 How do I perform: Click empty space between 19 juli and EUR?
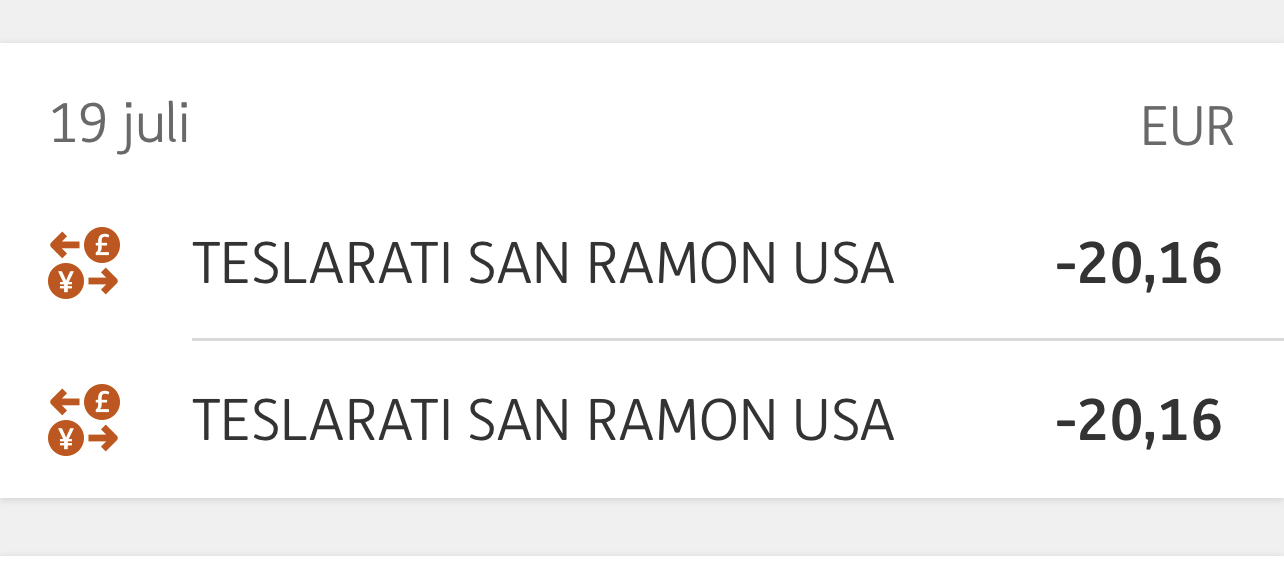pos(665,127)
